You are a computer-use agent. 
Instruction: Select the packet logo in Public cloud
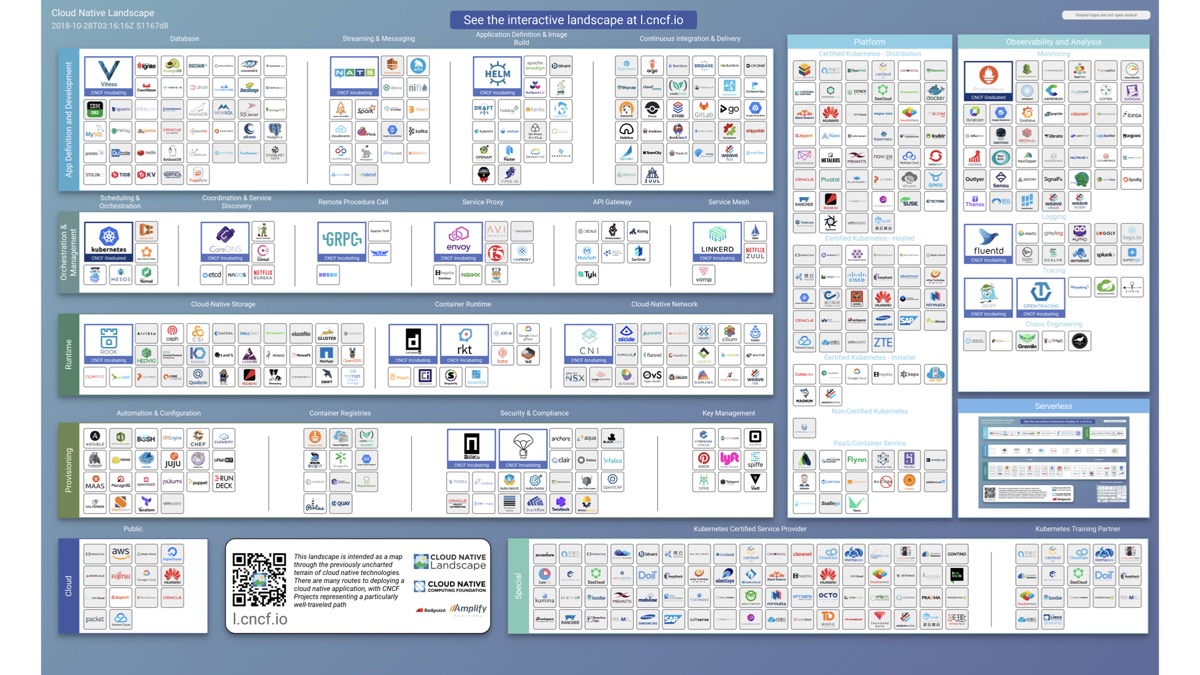[95, 619]
